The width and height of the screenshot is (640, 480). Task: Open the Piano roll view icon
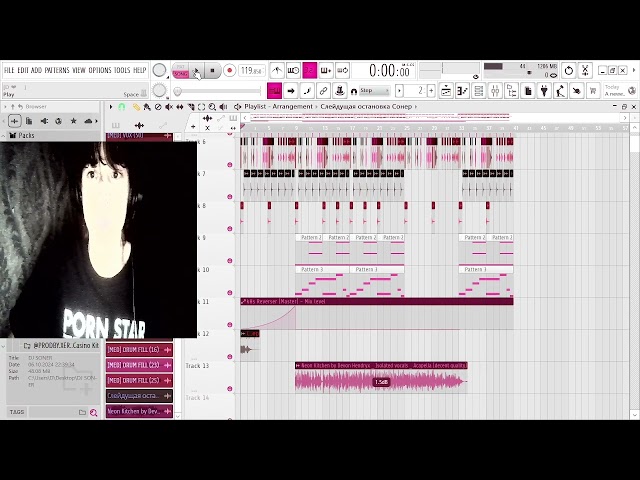pos(462,91)
